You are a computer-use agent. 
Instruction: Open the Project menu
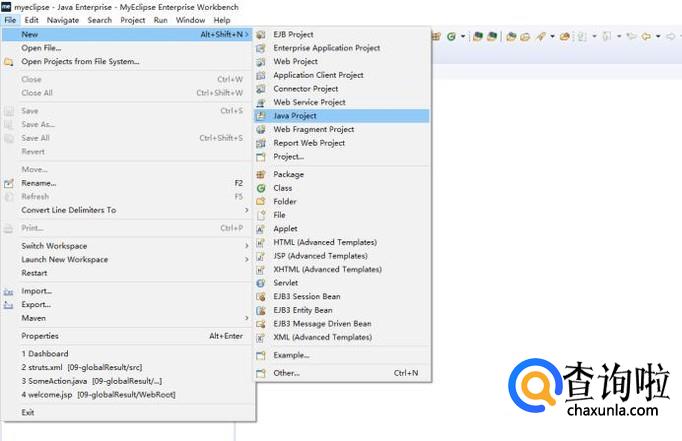pos(133,20)
